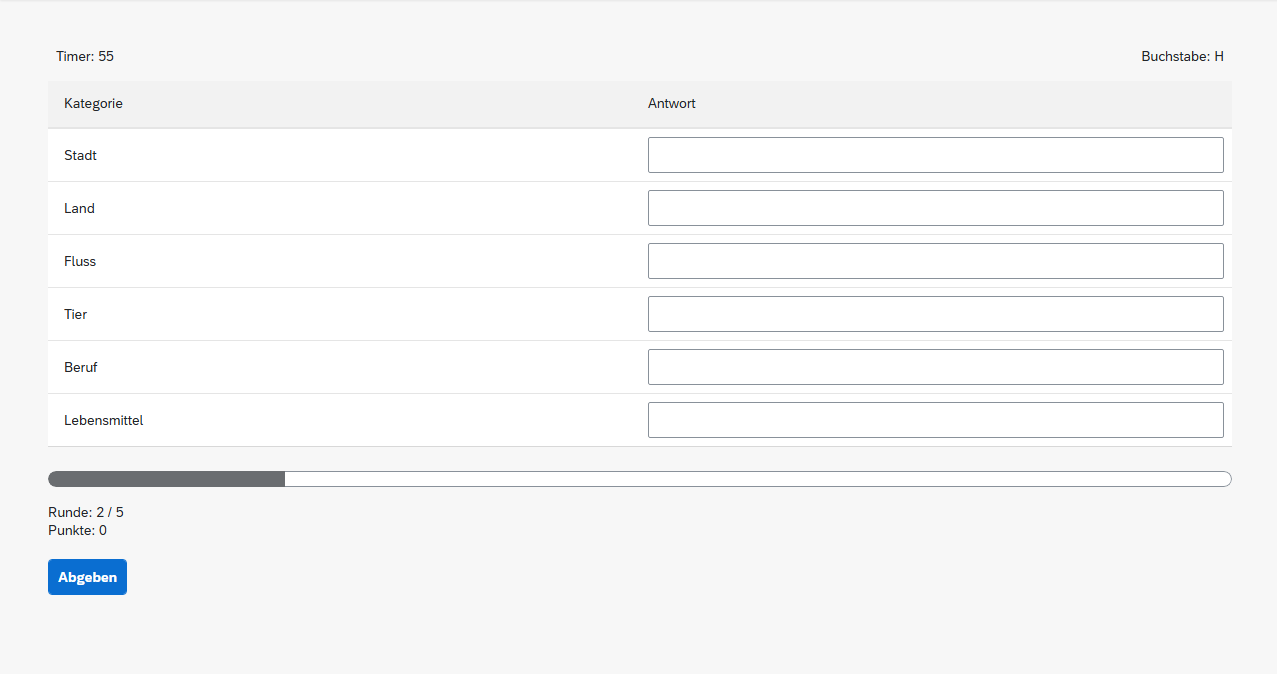Click the timer progress bar
Viewport: 1277px width, 674px height.
tap(639, 479)
